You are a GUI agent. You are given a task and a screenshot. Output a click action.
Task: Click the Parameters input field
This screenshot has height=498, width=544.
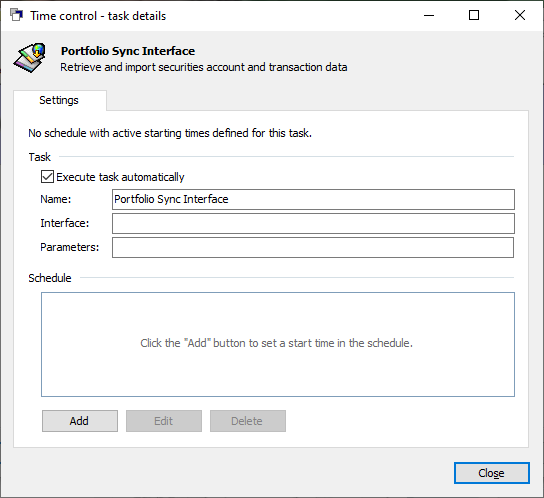coord(313,247)
